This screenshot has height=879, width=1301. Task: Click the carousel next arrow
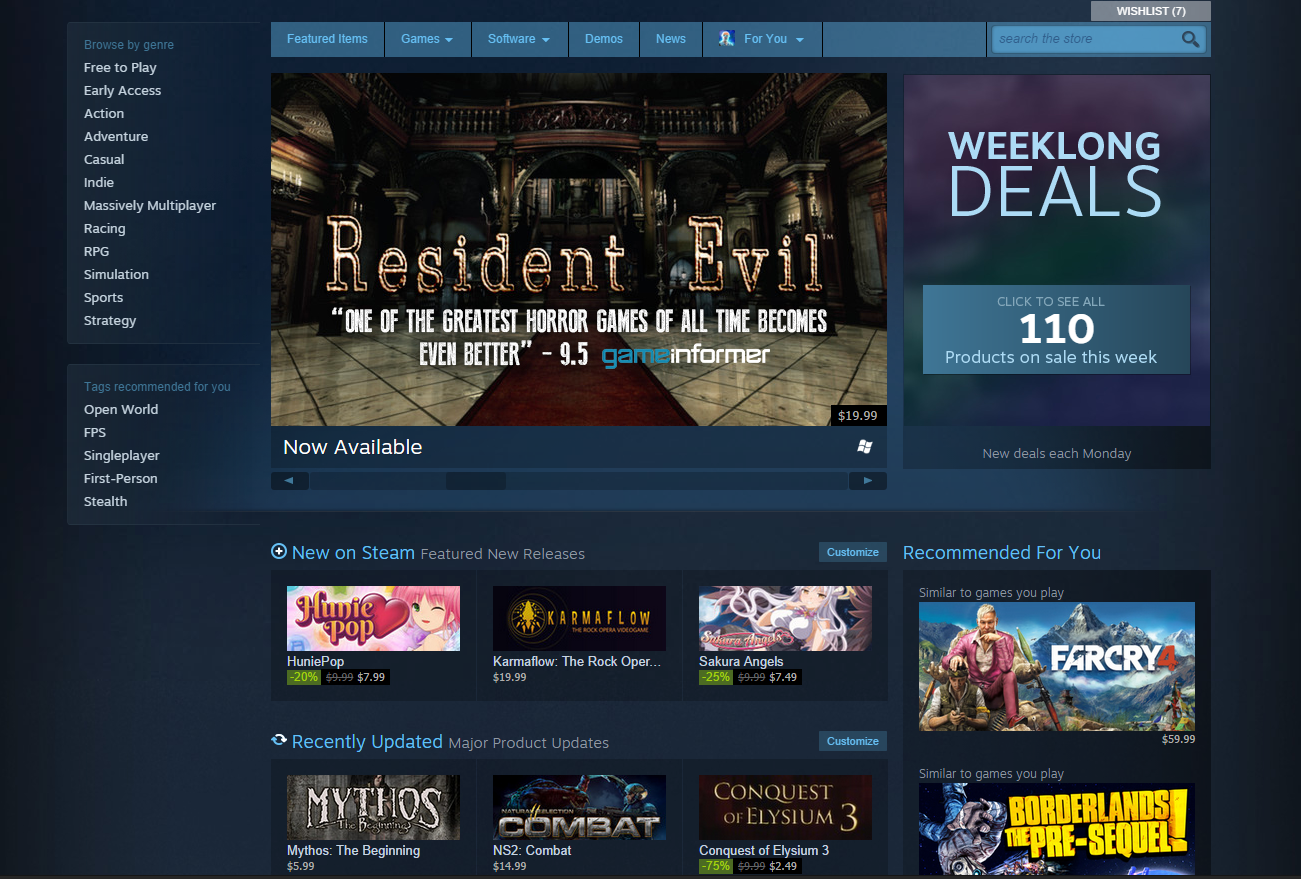(867, 481)
